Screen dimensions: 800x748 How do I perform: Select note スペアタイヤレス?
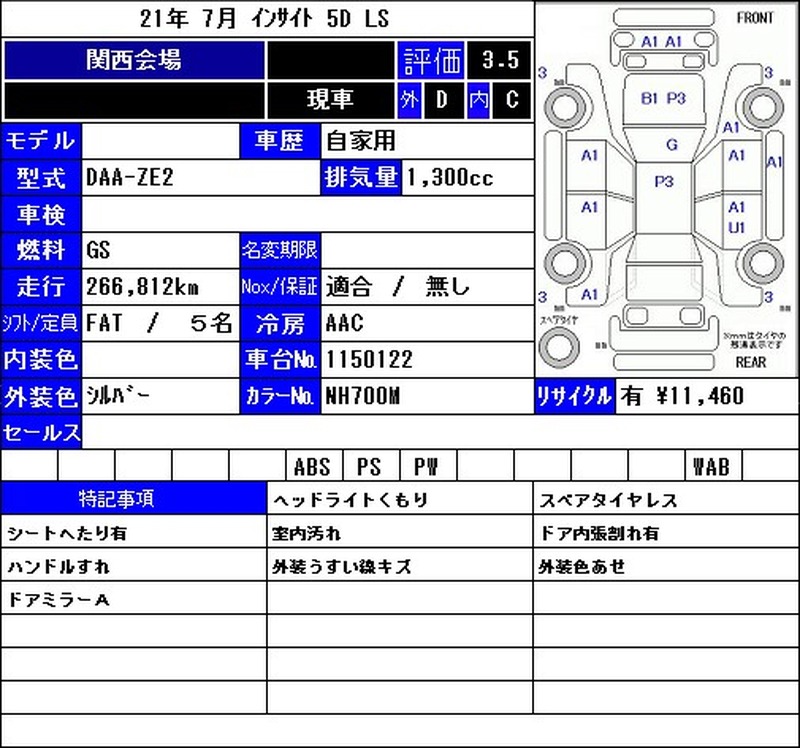pyautogui.click(x=608, y=501)
